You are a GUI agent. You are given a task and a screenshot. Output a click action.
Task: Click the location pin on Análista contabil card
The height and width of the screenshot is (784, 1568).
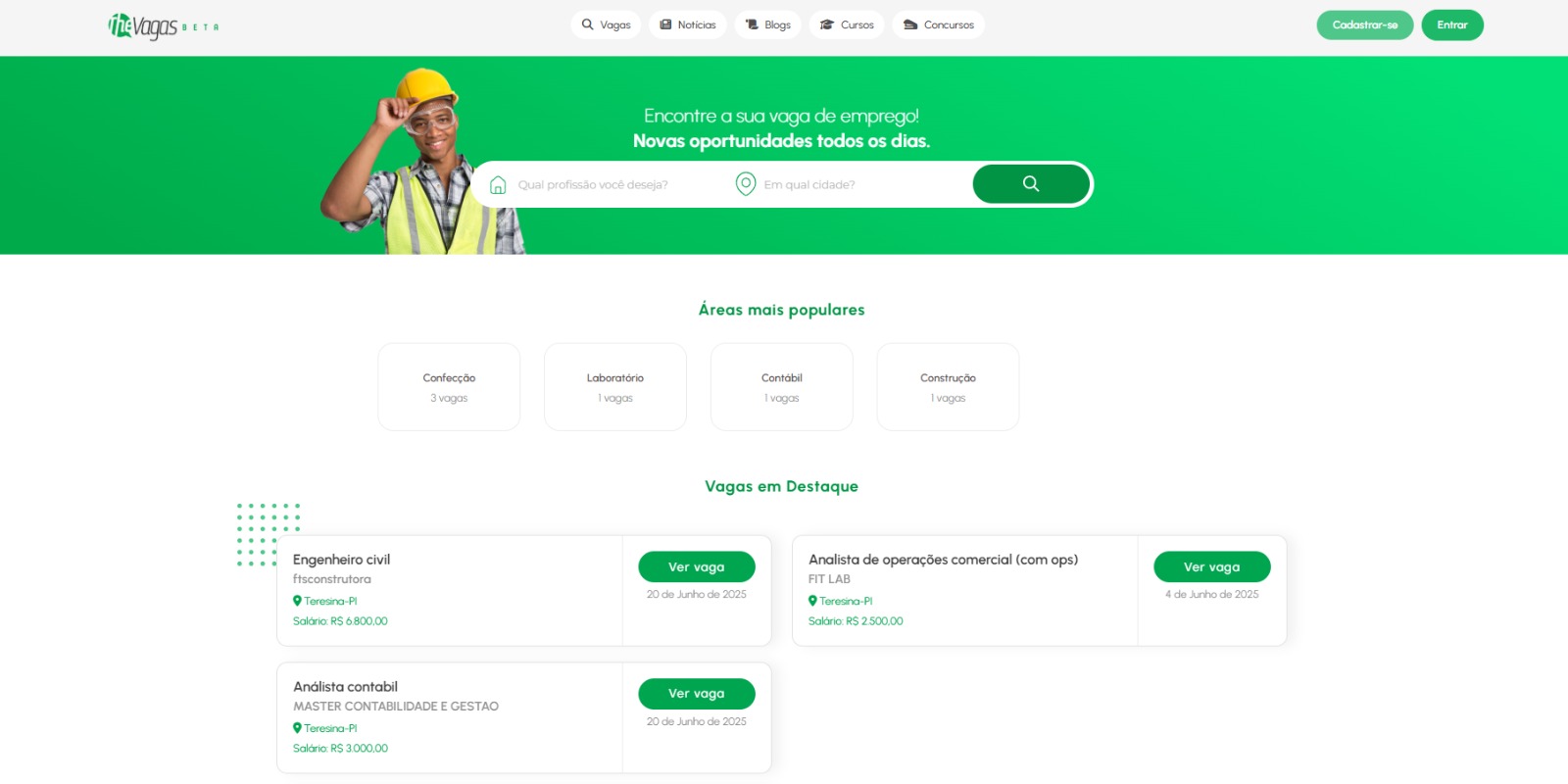pyautogui.click(x=297, y=728)
